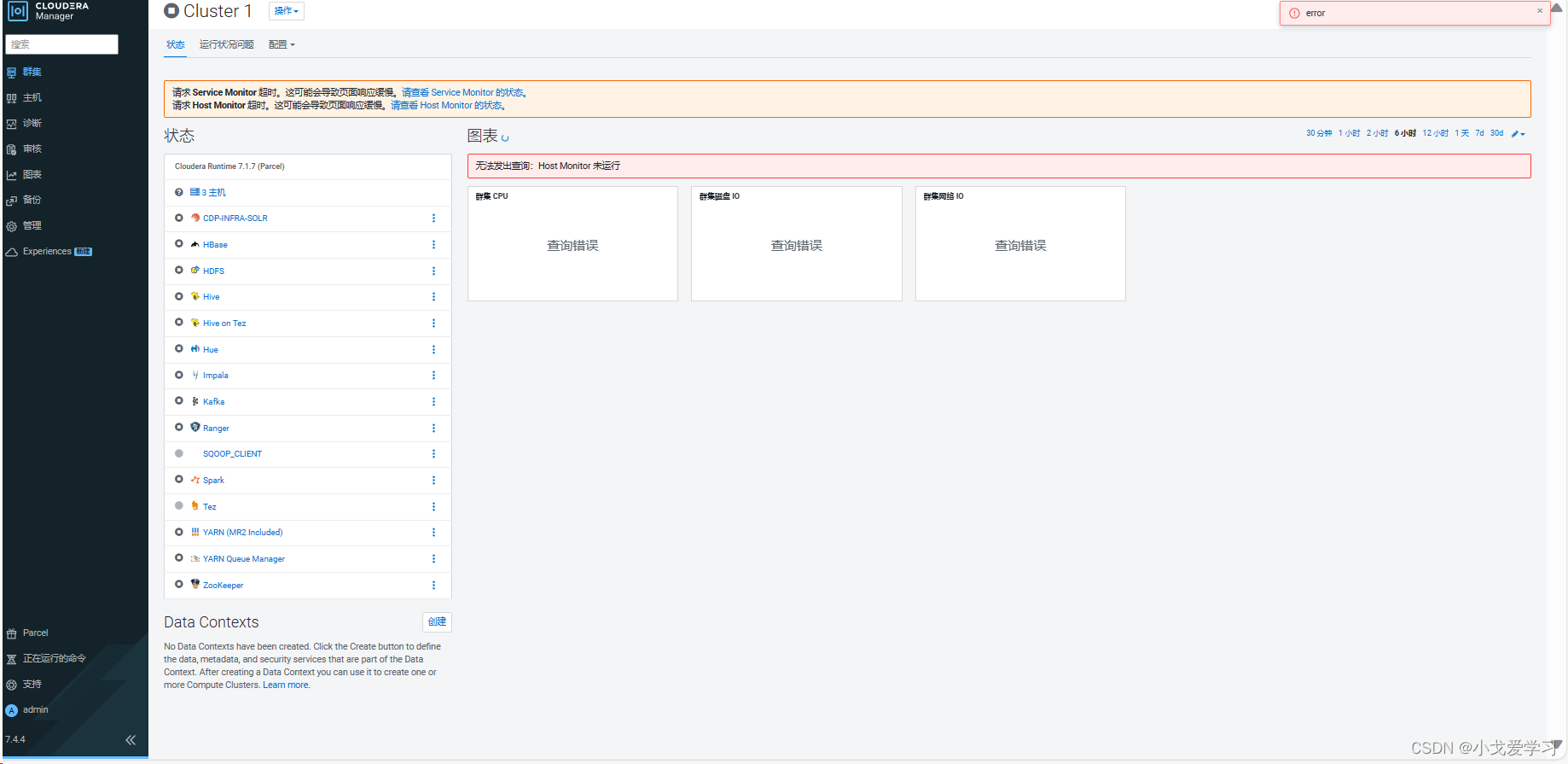Focus the 搜索 search field

[61, 44]
